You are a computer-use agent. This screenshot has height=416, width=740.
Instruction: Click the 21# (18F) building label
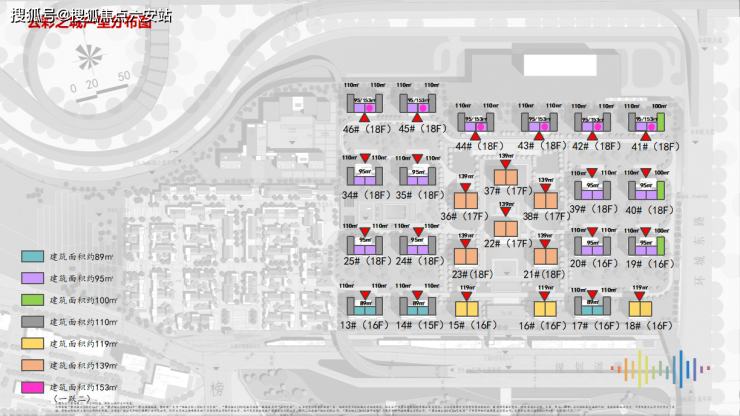(545, 273)
